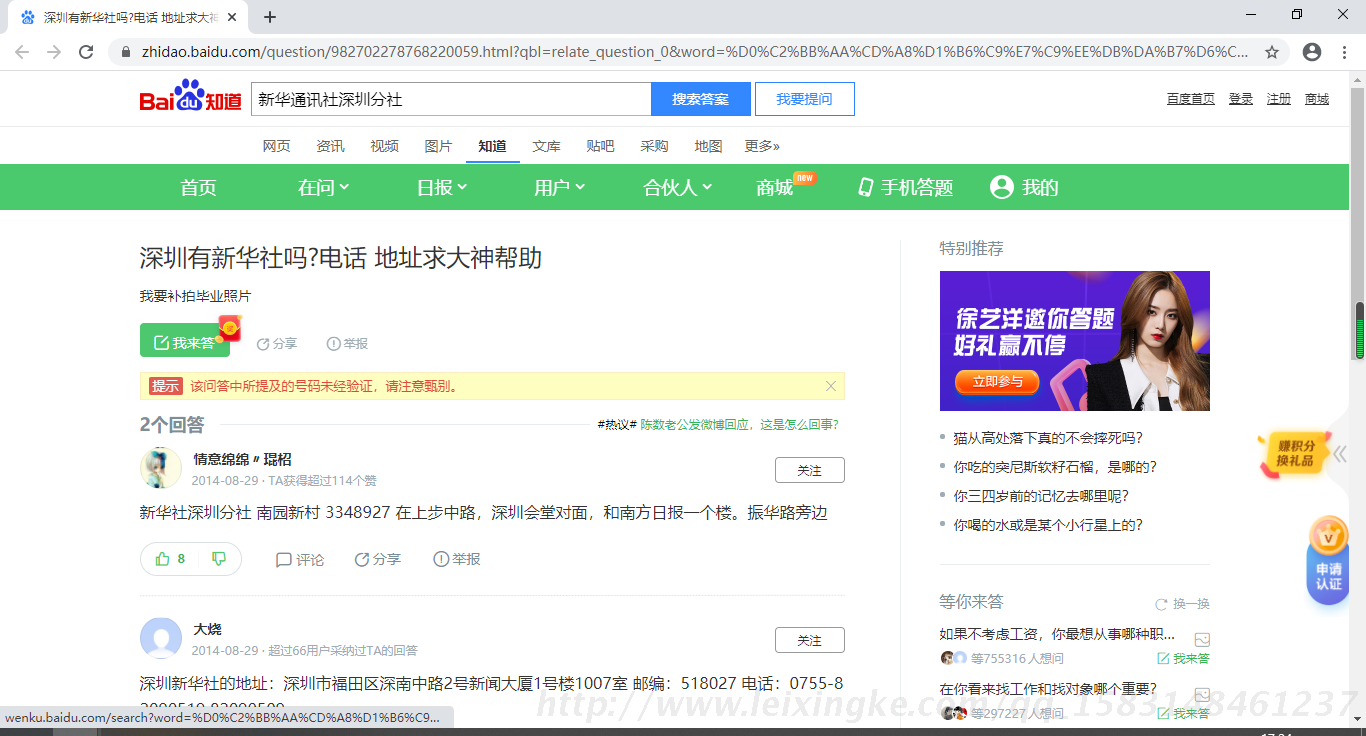Click the top-right 商城 link

point(1317,99)
